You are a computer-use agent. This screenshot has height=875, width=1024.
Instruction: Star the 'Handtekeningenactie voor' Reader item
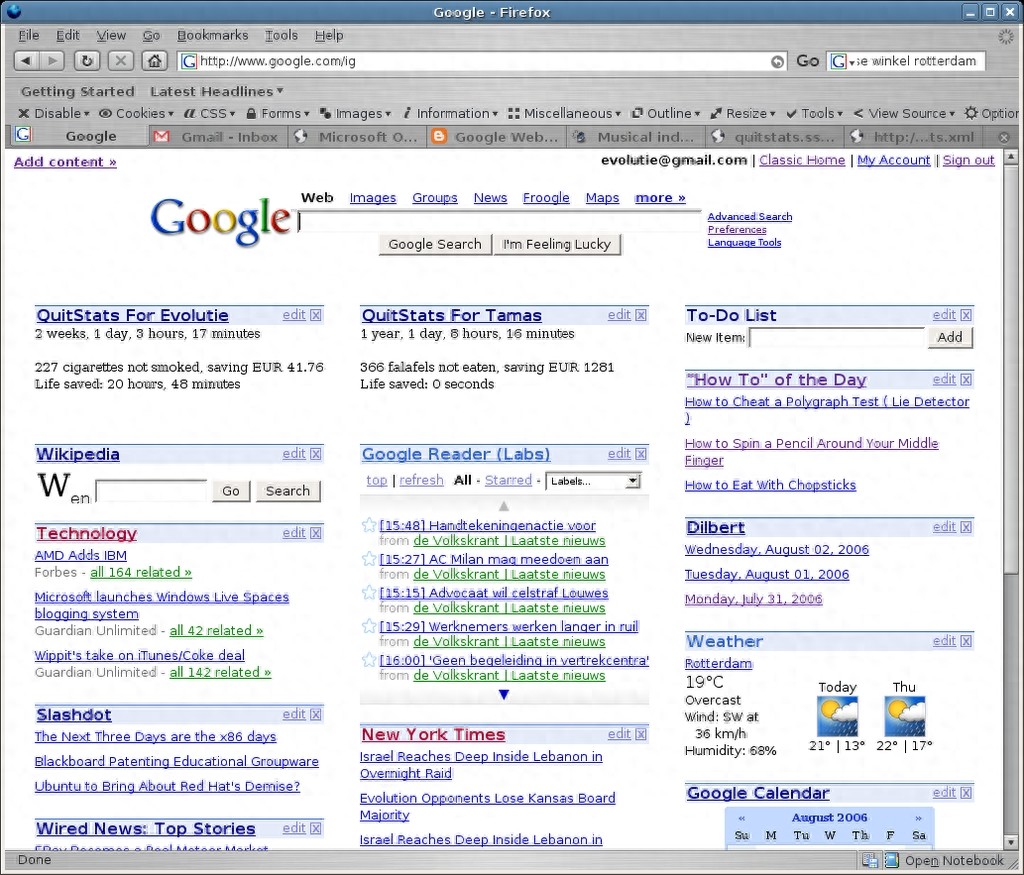pos(368,525)
